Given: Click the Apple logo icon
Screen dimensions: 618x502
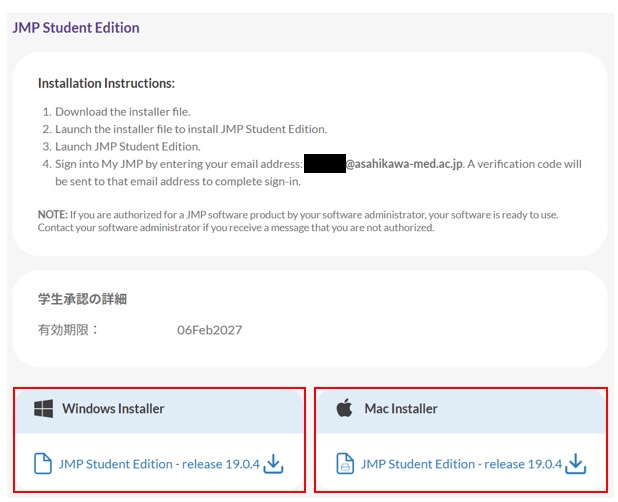Looking at the screenshot, I should pyautogui.click(x=344, y=408).
